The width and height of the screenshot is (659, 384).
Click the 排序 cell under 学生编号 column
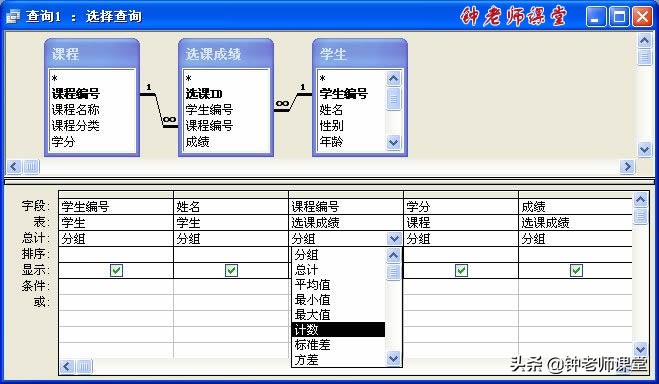pos(116,255)
